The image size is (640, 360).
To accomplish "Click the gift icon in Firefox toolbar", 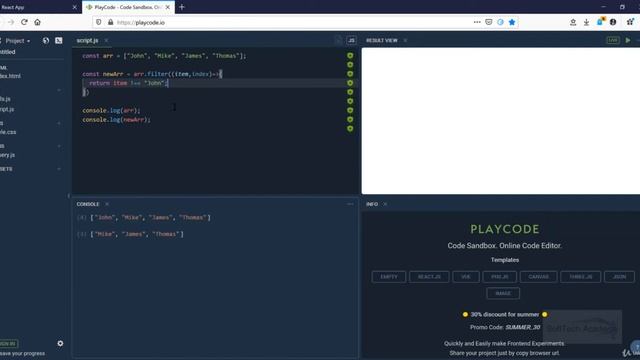I will coord(630,22).
